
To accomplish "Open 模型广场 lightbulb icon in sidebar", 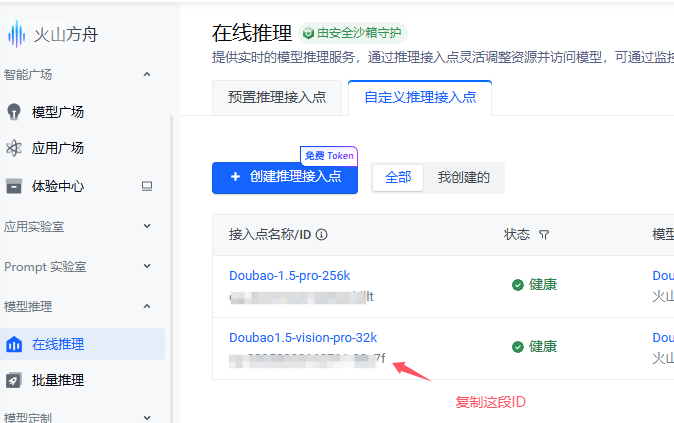I will pos(14,111).
